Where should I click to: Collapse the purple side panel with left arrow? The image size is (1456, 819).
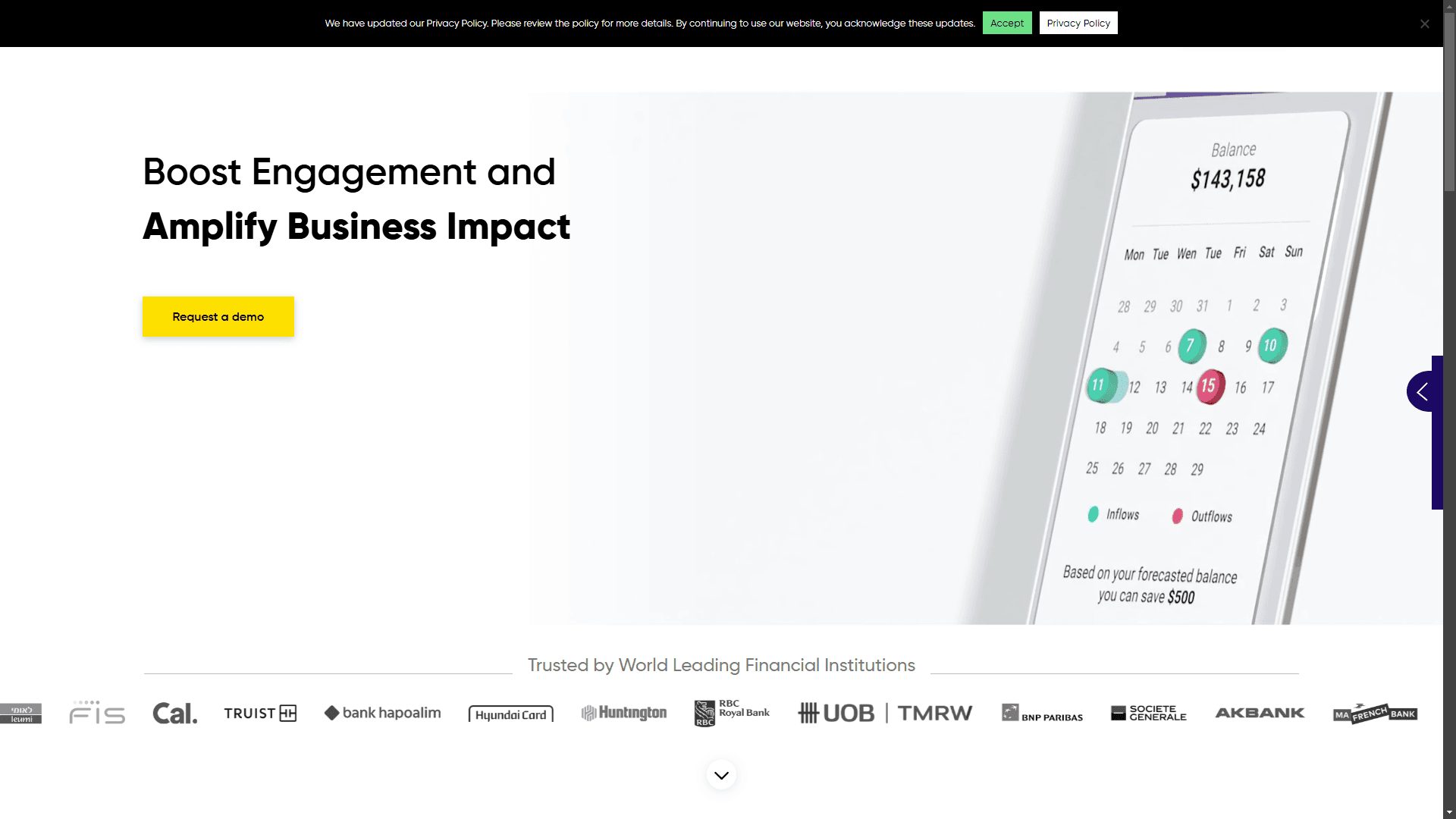click(x=1423, y=391)
